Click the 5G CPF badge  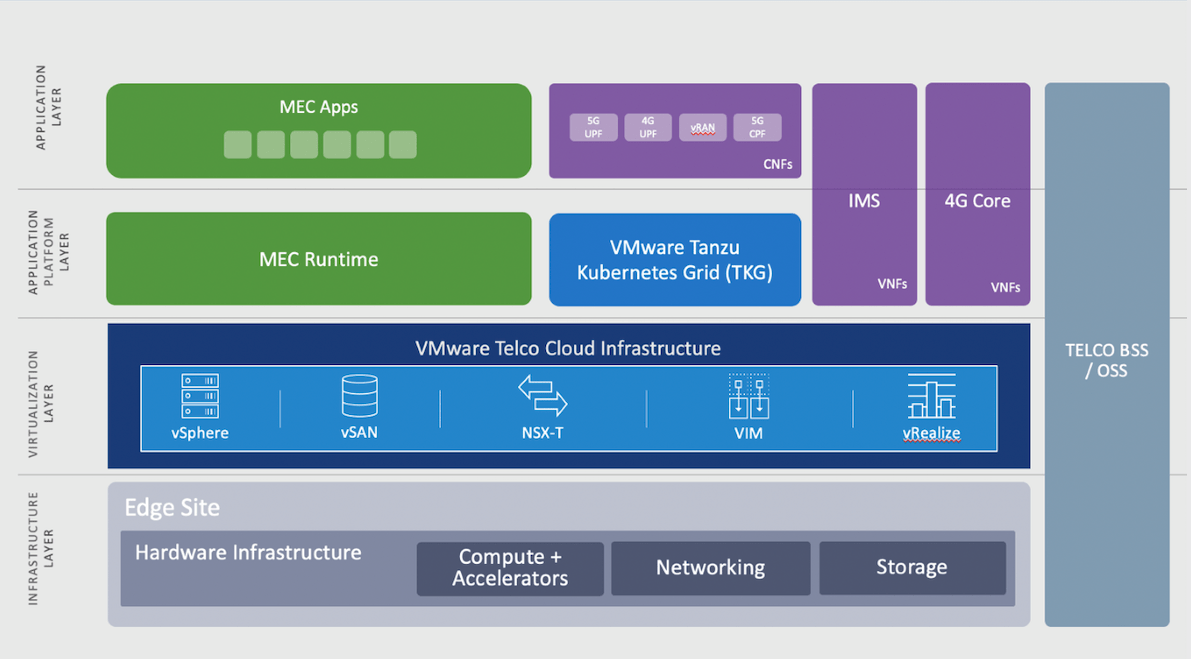[757, 128]
